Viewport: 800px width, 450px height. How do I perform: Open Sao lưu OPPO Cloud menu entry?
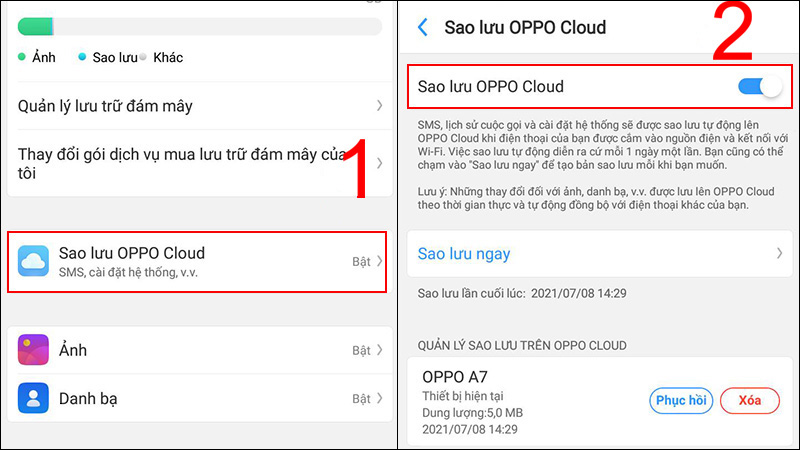point(197,262)
